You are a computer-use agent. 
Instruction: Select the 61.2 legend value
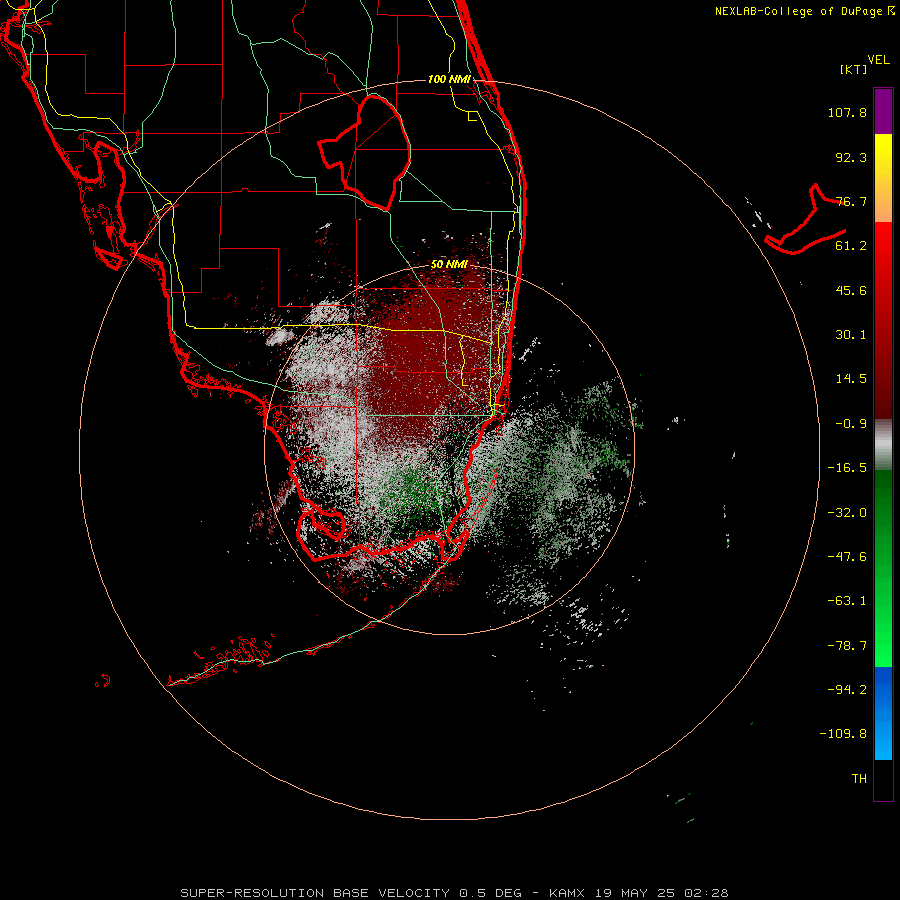pos(851,246)
